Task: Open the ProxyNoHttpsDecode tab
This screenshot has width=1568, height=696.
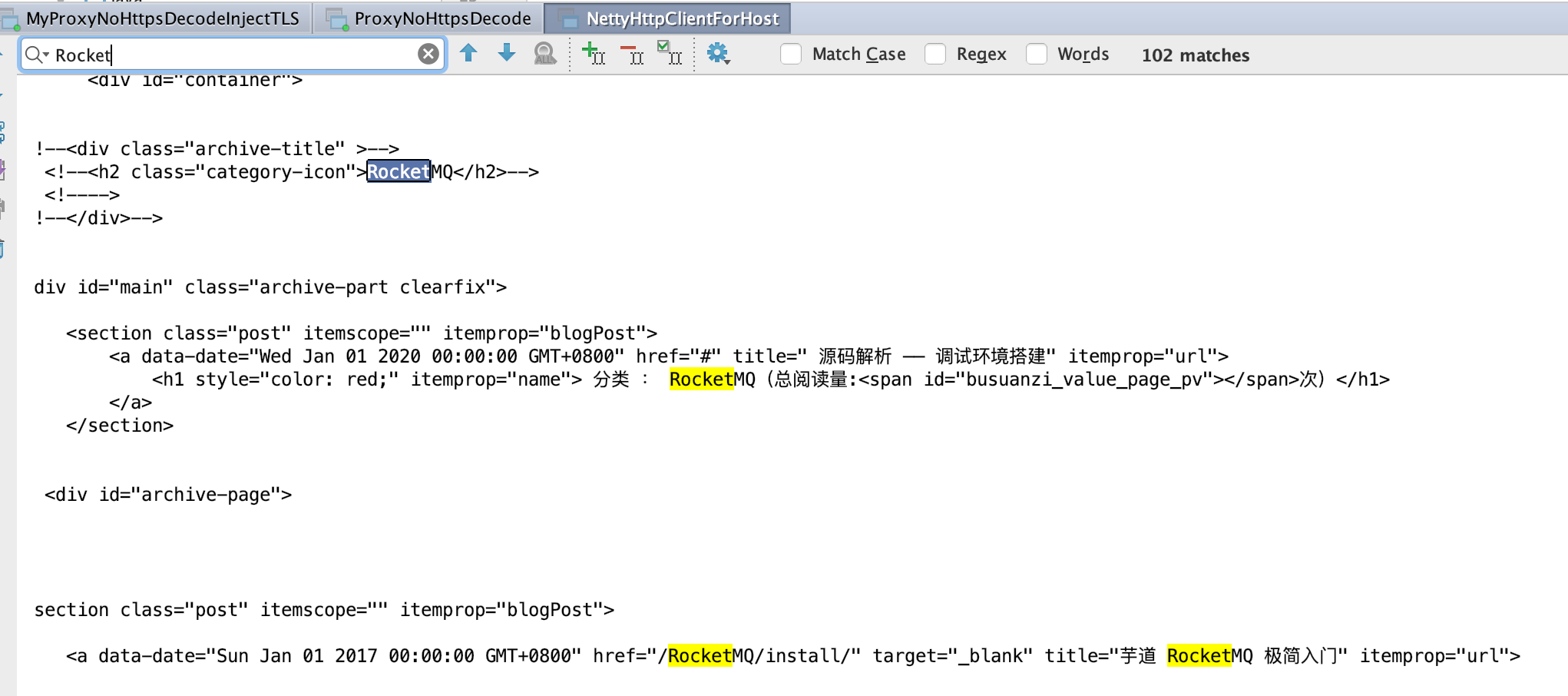Action: pos(429,18)
